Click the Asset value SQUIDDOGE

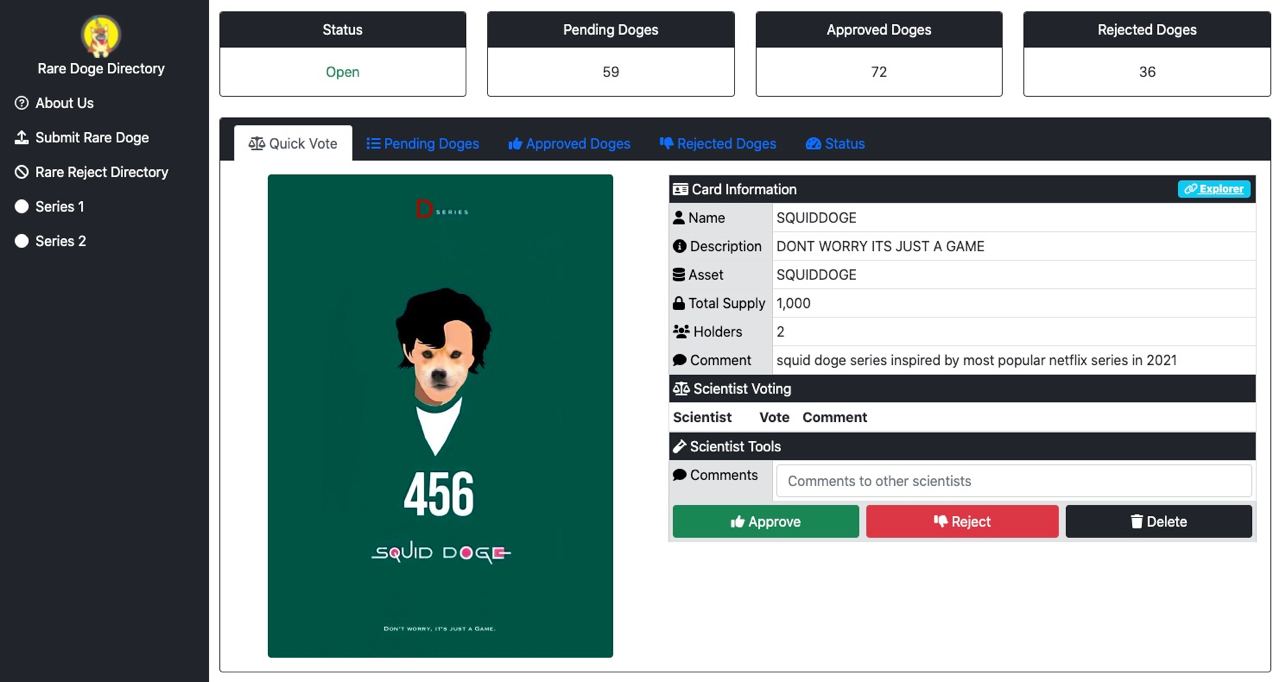click(816, 274)
